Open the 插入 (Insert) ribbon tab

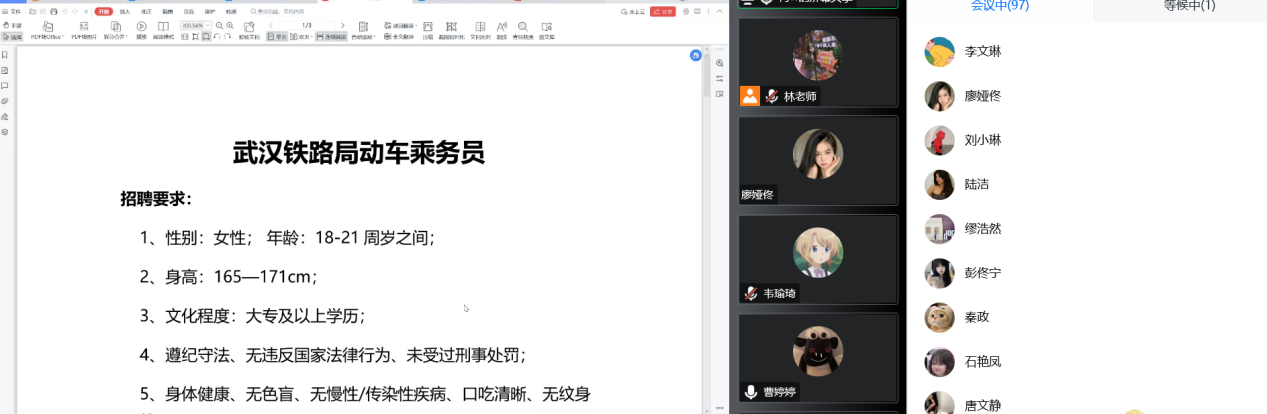(x=125, y=11)
